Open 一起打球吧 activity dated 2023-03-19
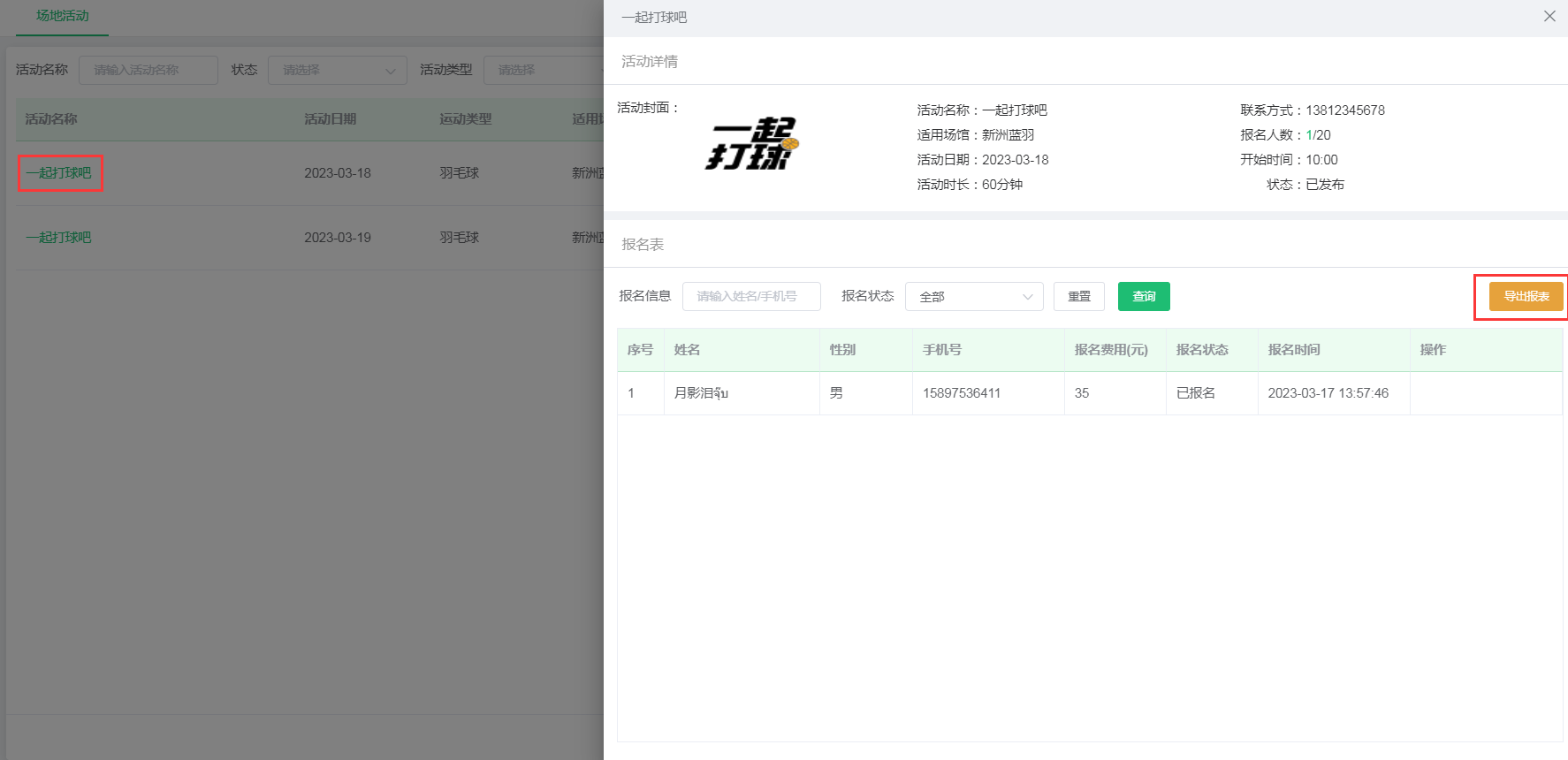Viewport: 1568px width, 760px height. 59,238
